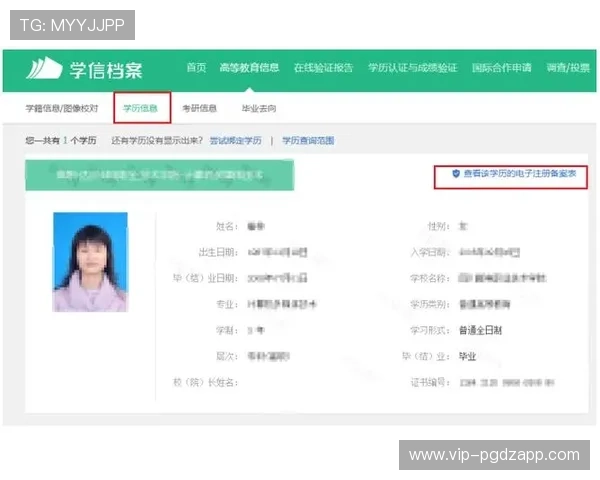The width and height of the screenshot is (600, 480).
Task: Click the 学信档案 logo icon
Action: click(x=45, y=69)
